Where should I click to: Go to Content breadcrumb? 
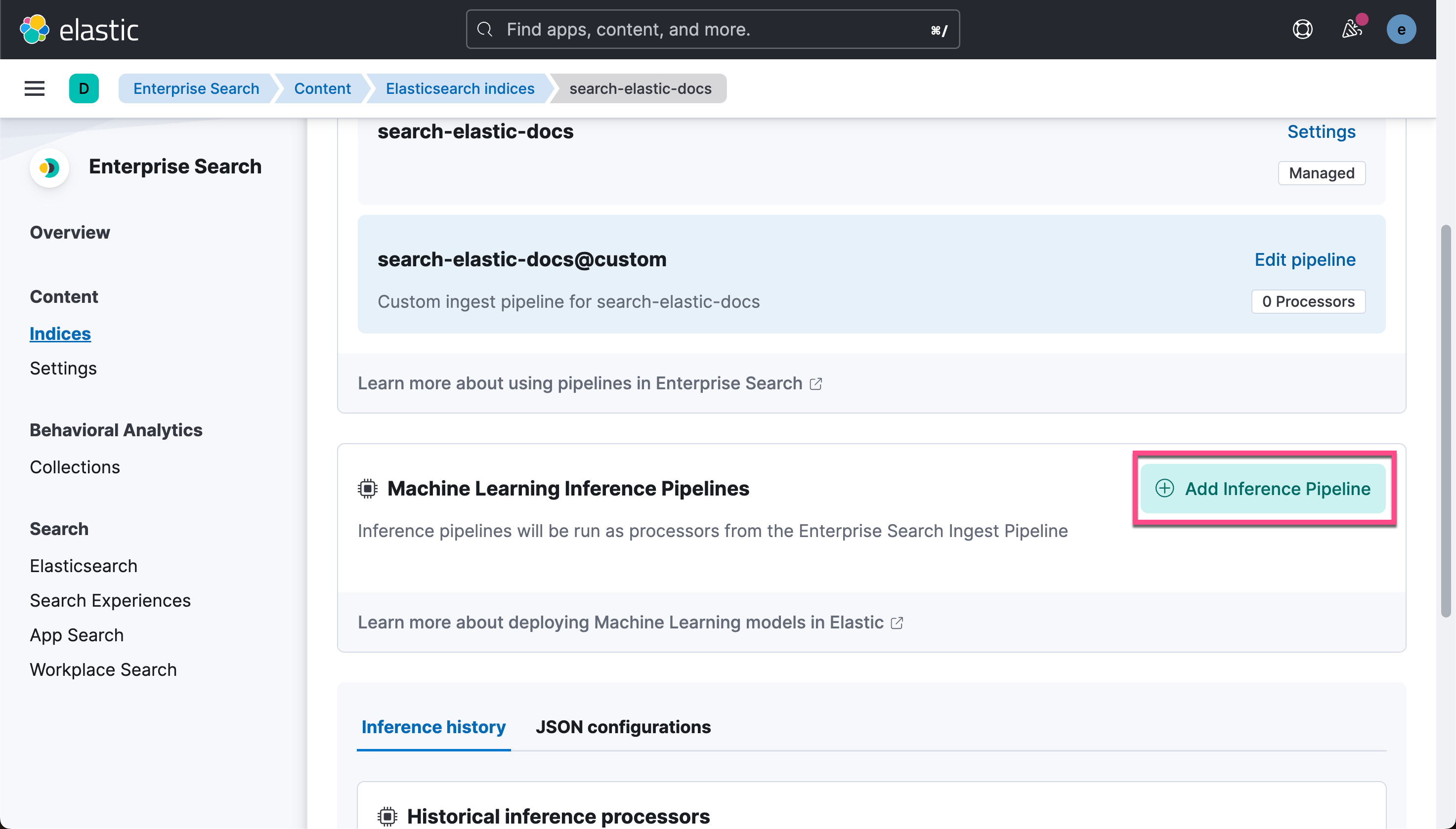point(322,88)
